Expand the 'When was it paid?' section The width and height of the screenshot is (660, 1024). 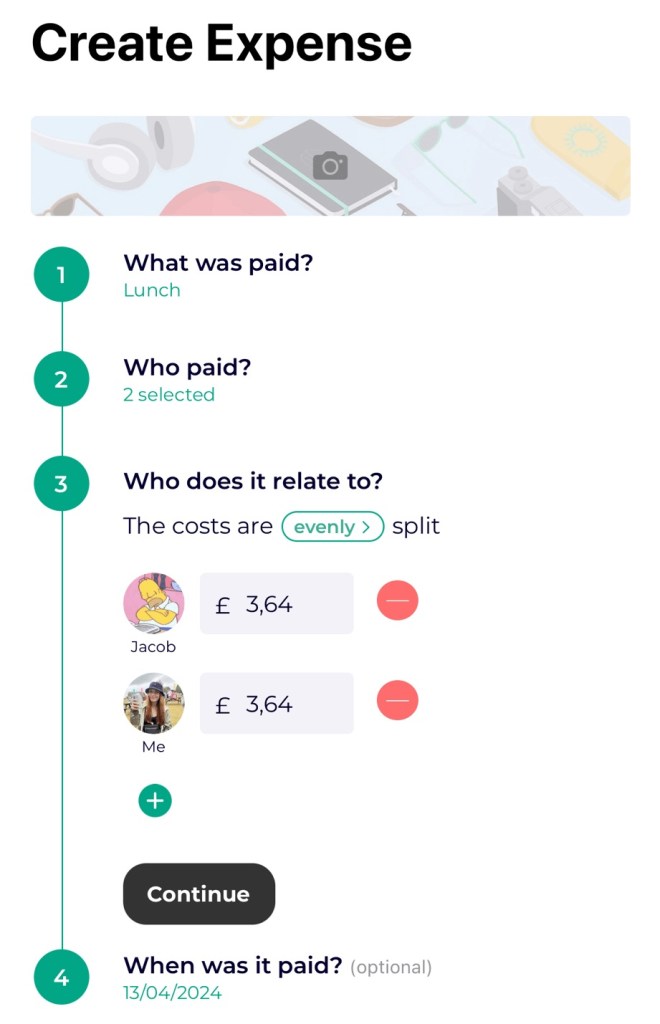[232, 966]
